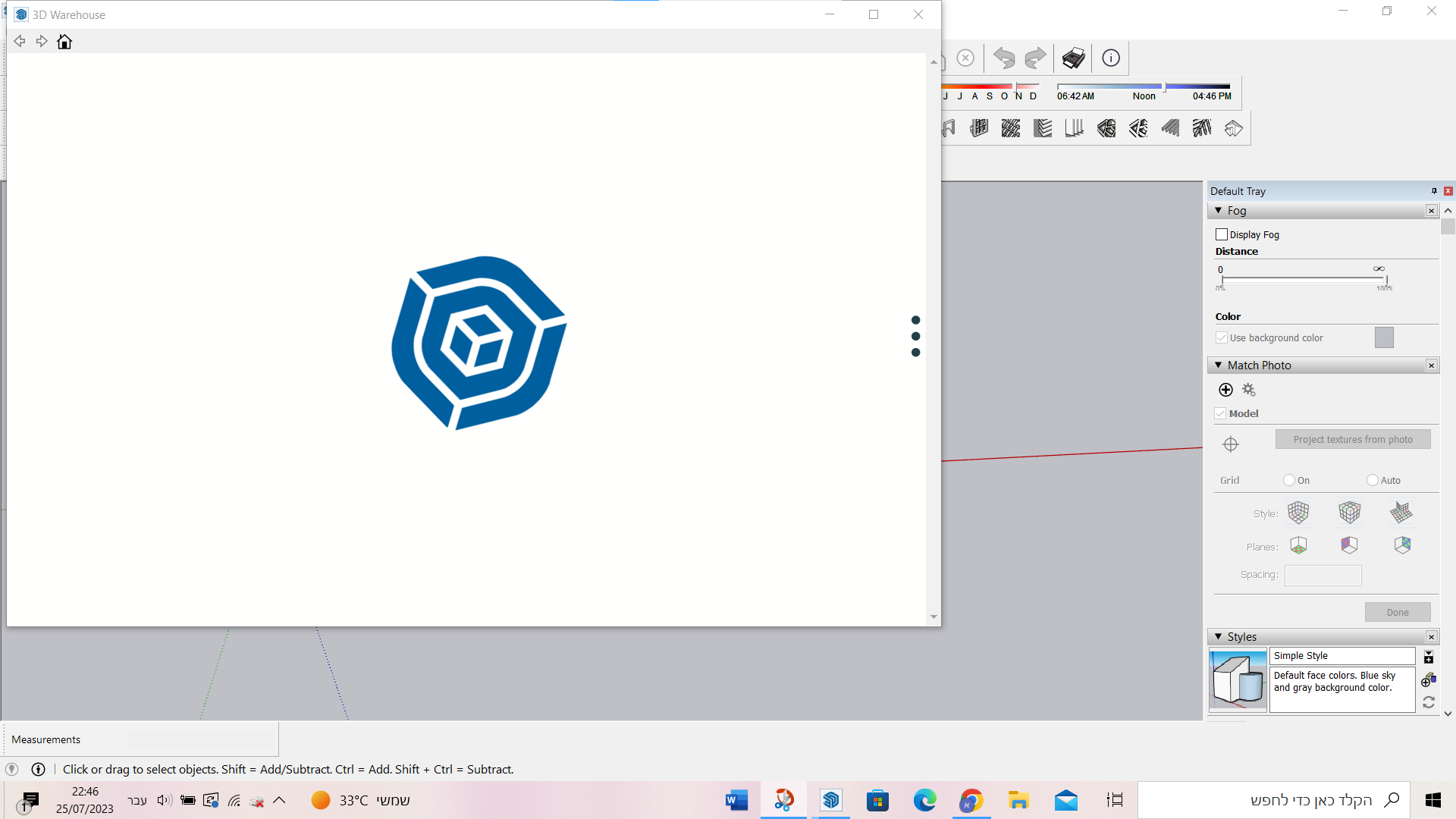
Task: Open Microsoft Edge from the taskbar
Action: tap(924, 800)
